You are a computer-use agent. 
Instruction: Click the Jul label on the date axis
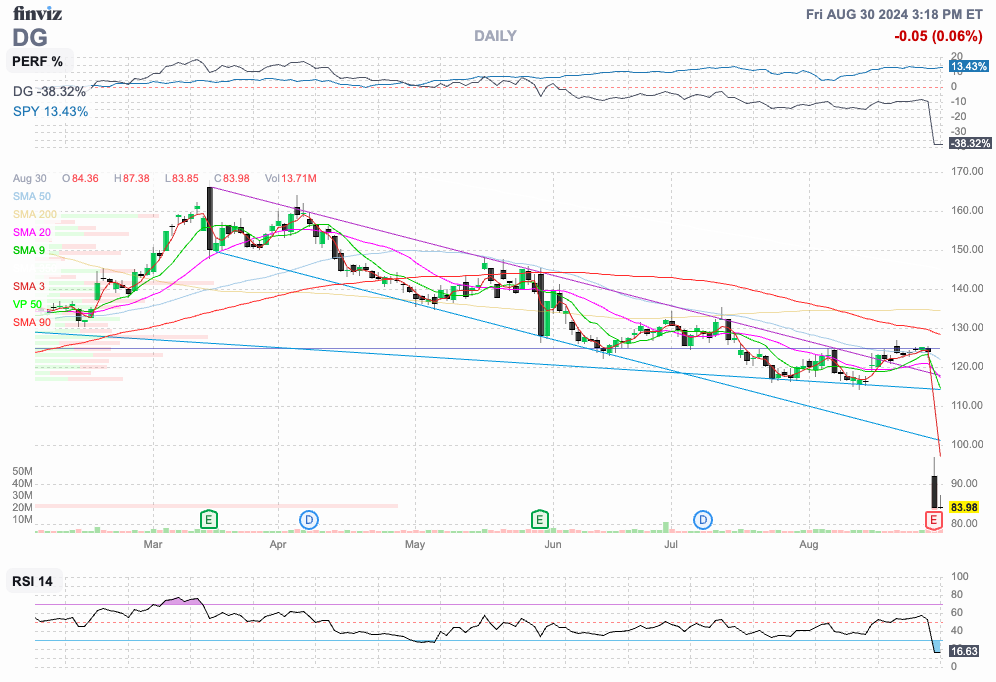pyautogui.click(x=671, y=544)
